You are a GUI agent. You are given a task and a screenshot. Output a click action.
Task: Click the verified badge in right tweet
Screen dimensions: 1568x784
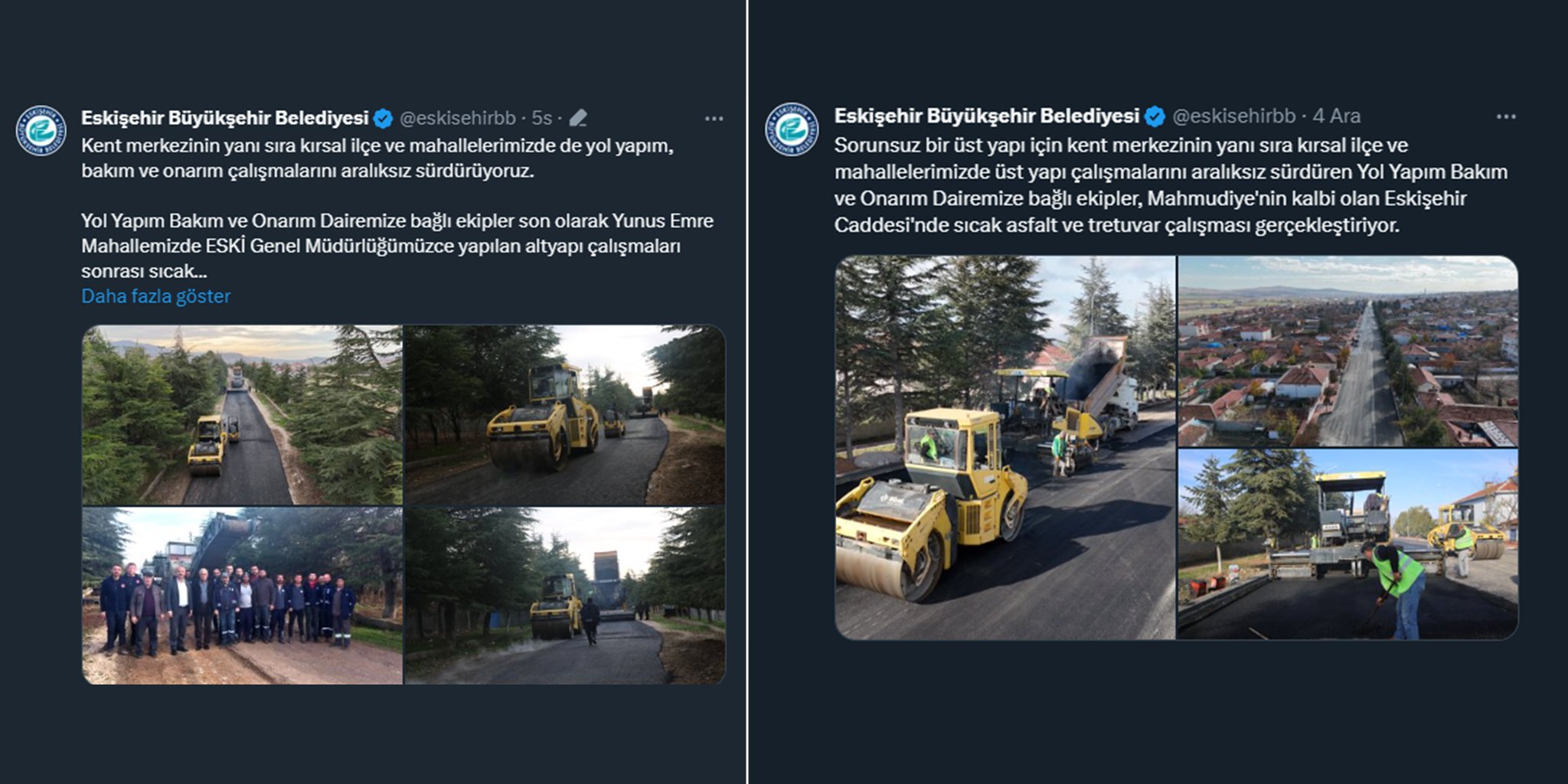pyautogui.click(x=1155, y=116)
